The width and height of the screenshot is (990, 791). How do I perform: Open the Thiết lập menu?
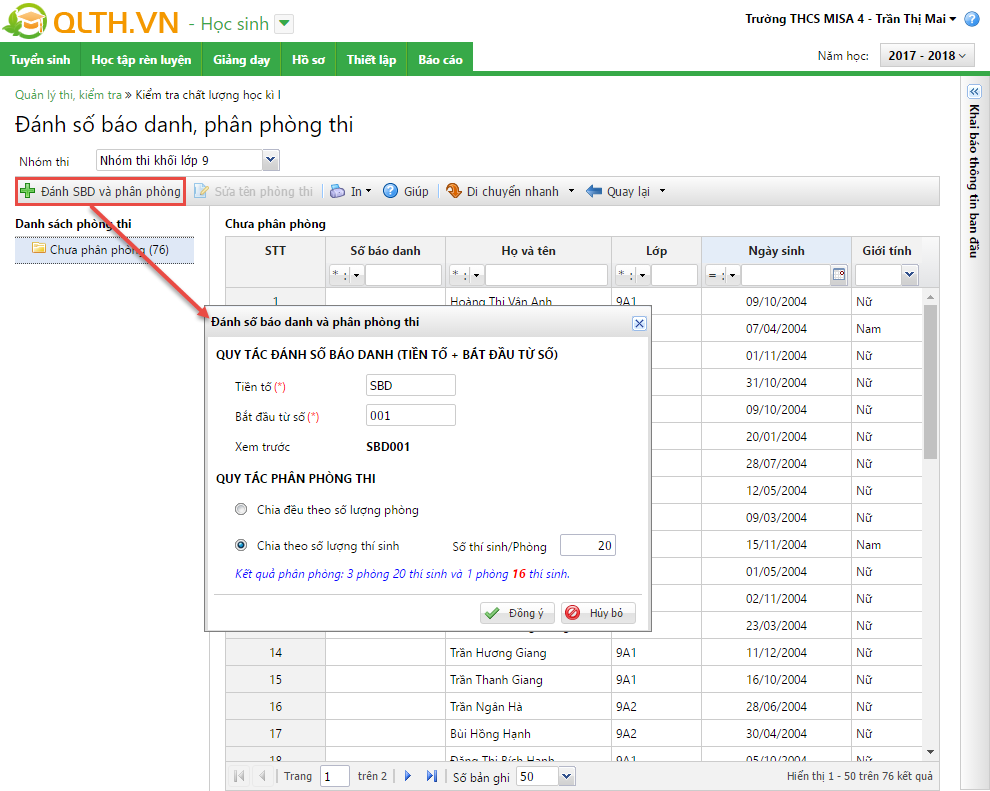click(x=371, y=59)
